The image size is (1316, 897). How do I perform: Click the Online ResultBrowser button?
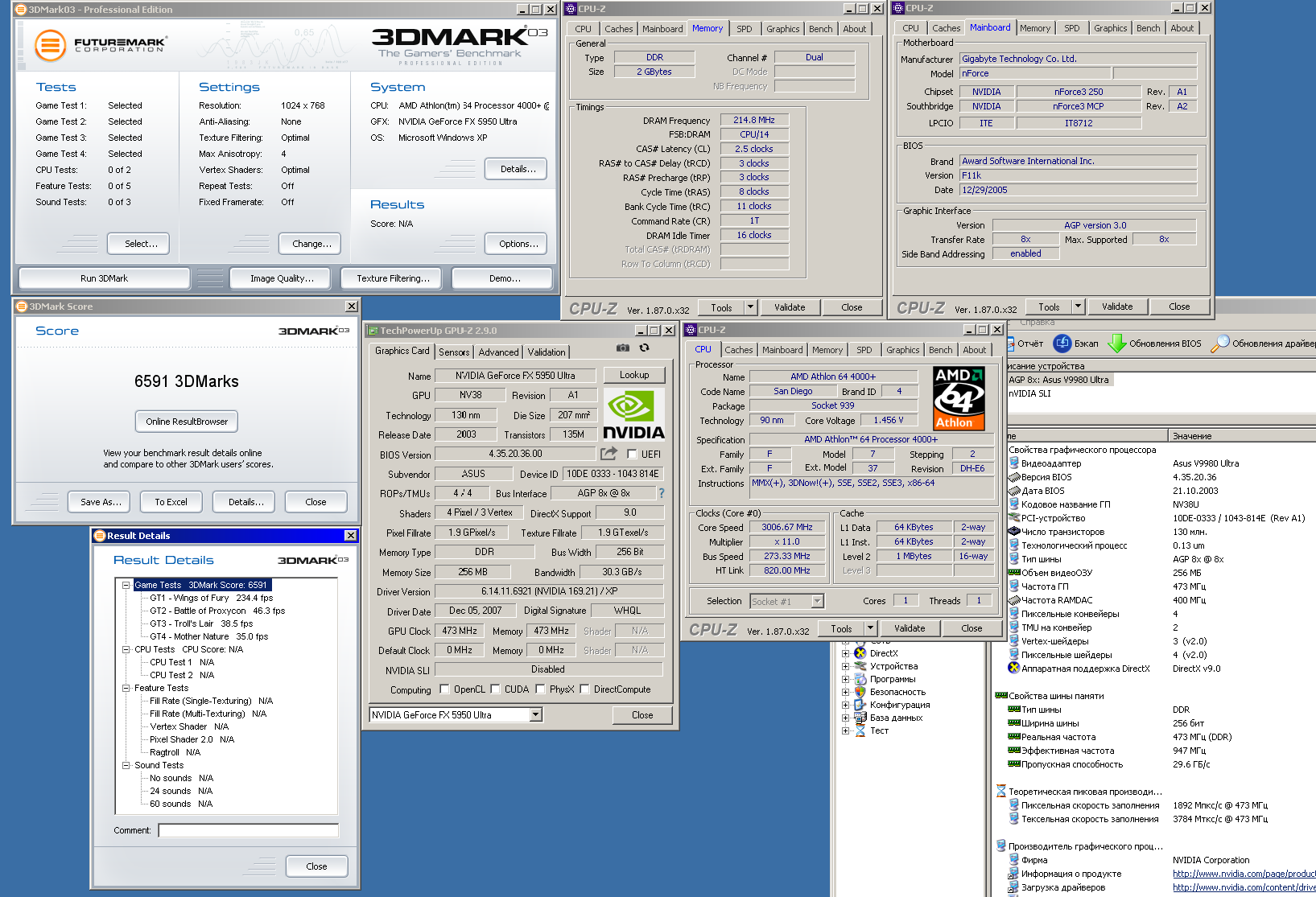coord(187,422)
